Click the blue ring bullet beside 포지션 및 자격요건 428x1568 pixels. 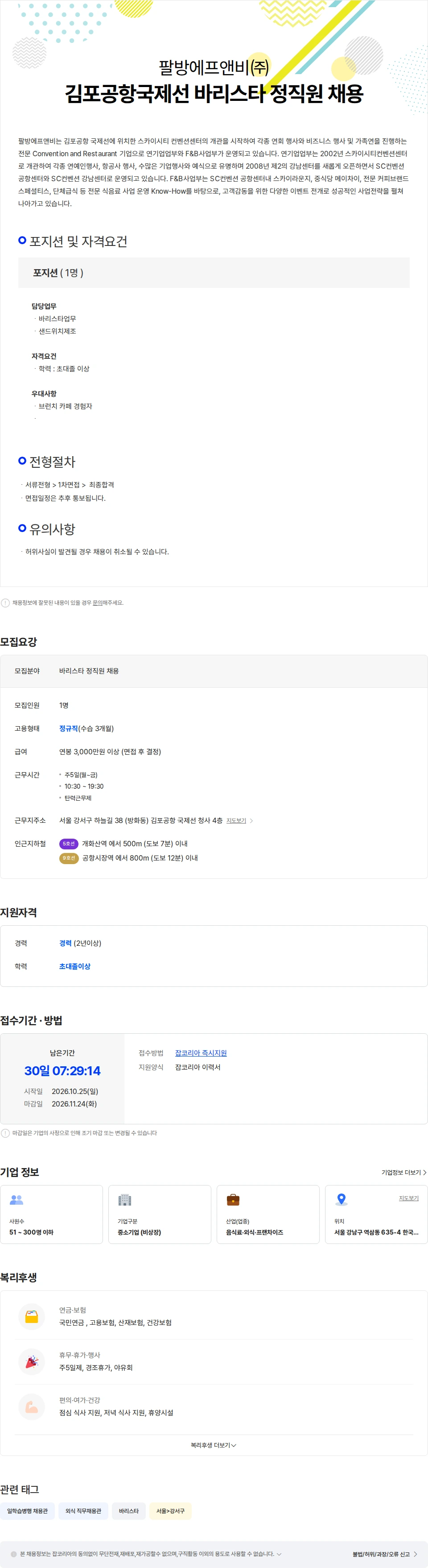[22, 241]
